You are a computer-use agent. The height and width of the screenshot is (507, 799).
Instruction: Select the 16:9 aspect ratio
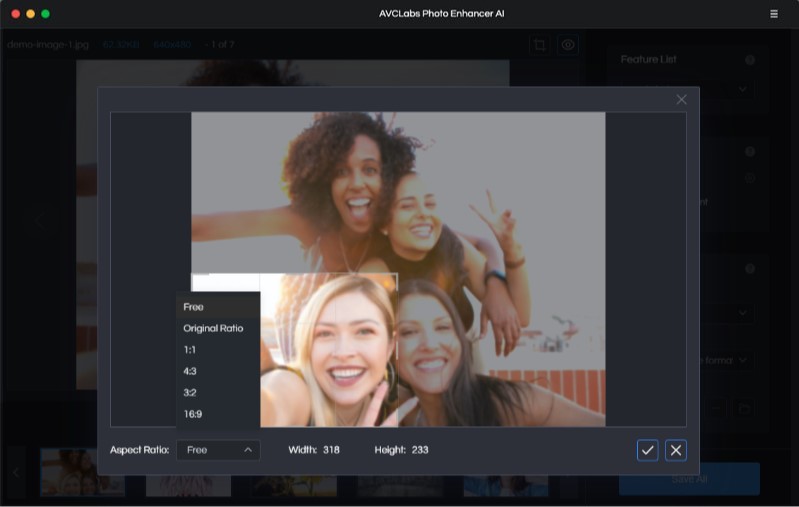218,414
